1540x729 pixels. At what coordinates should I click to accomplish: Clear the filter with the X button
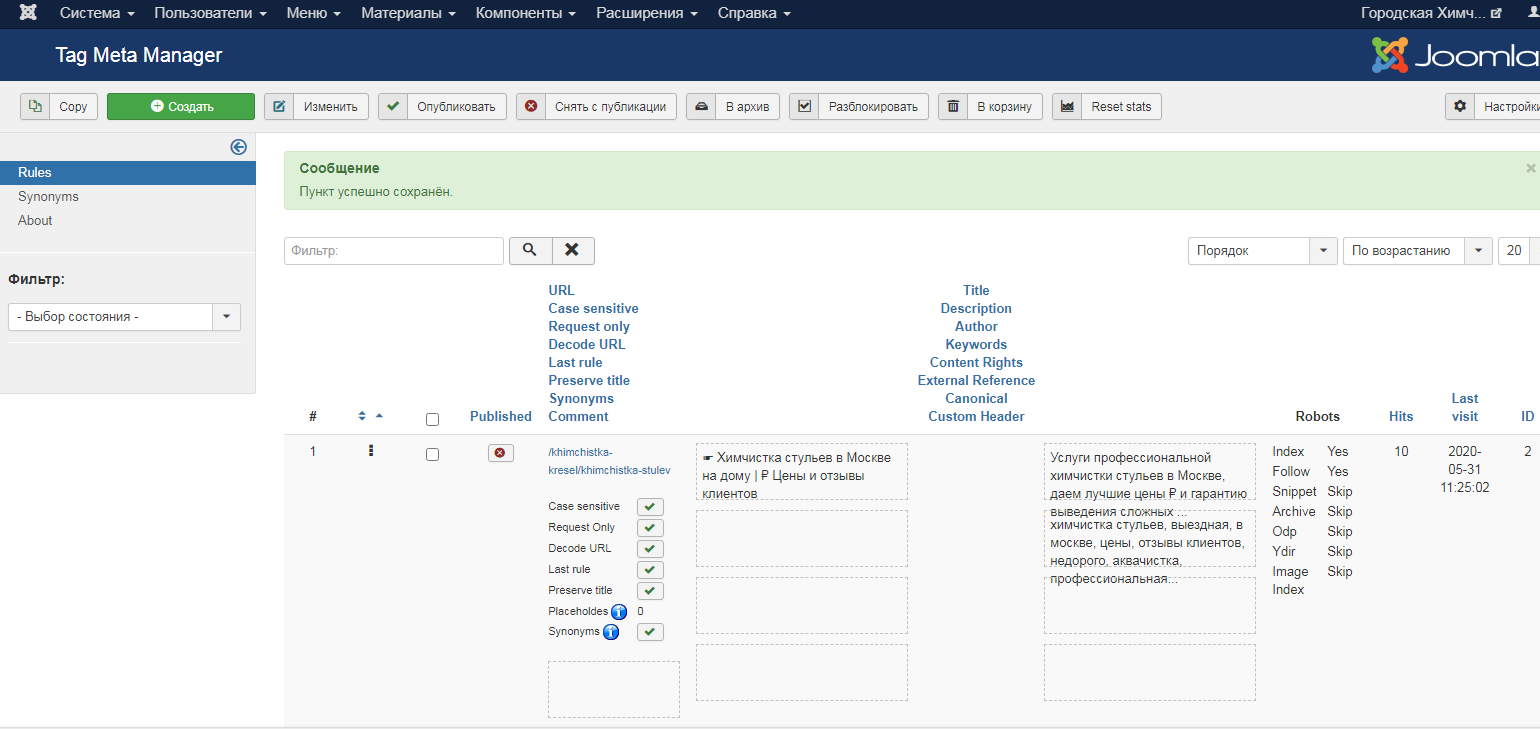573,251
